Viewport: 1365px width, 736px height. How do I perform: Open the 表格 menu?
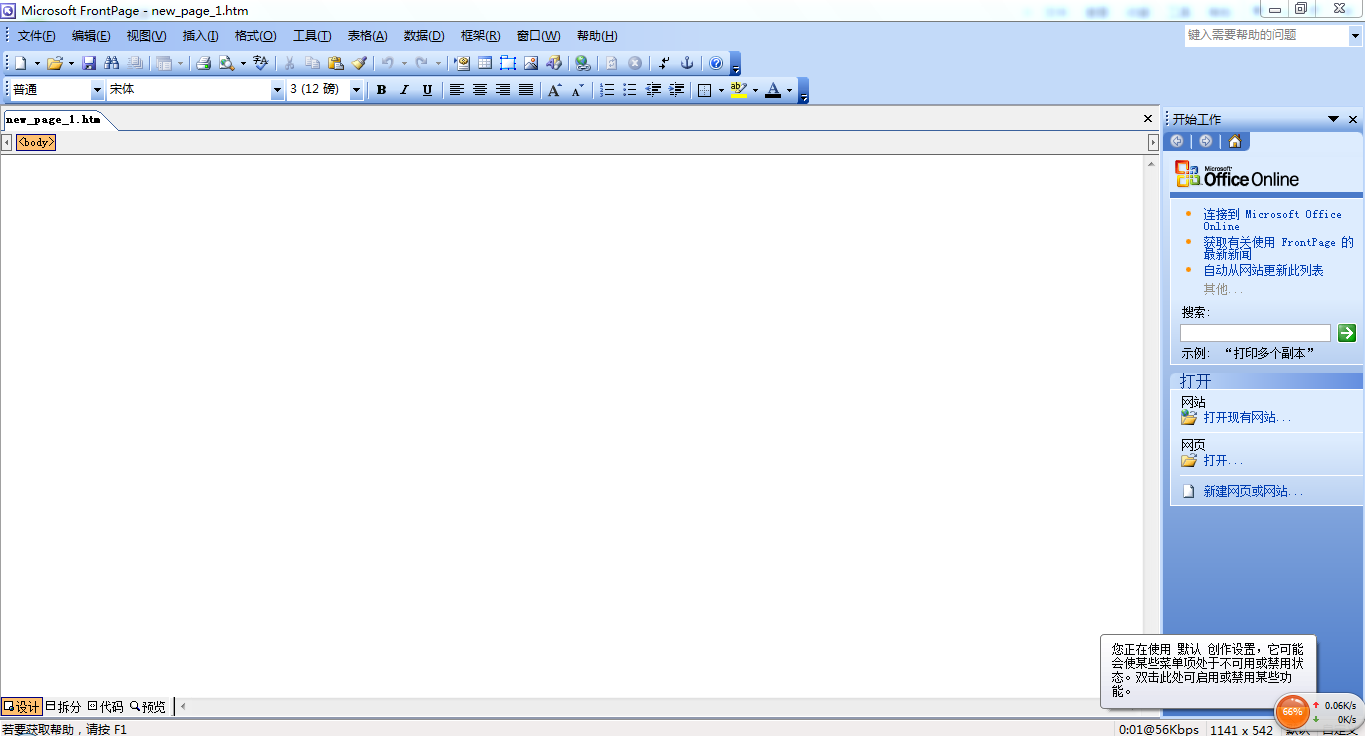click(x=367, y=35)
